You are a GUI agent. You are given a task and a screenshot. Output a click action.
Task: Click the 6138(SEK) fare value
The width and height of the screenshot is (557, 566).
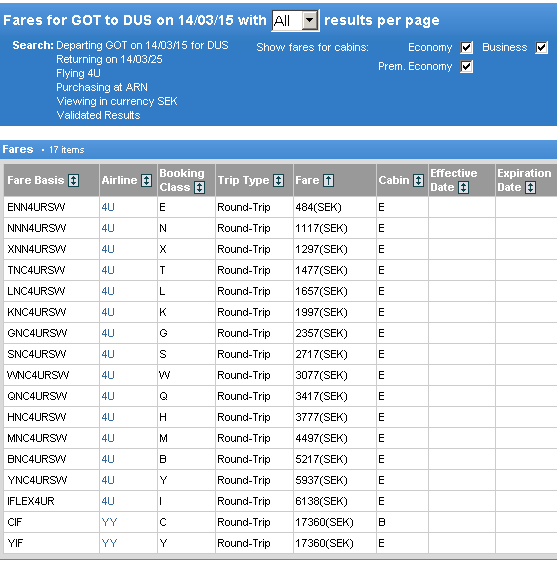coord(321,501)
